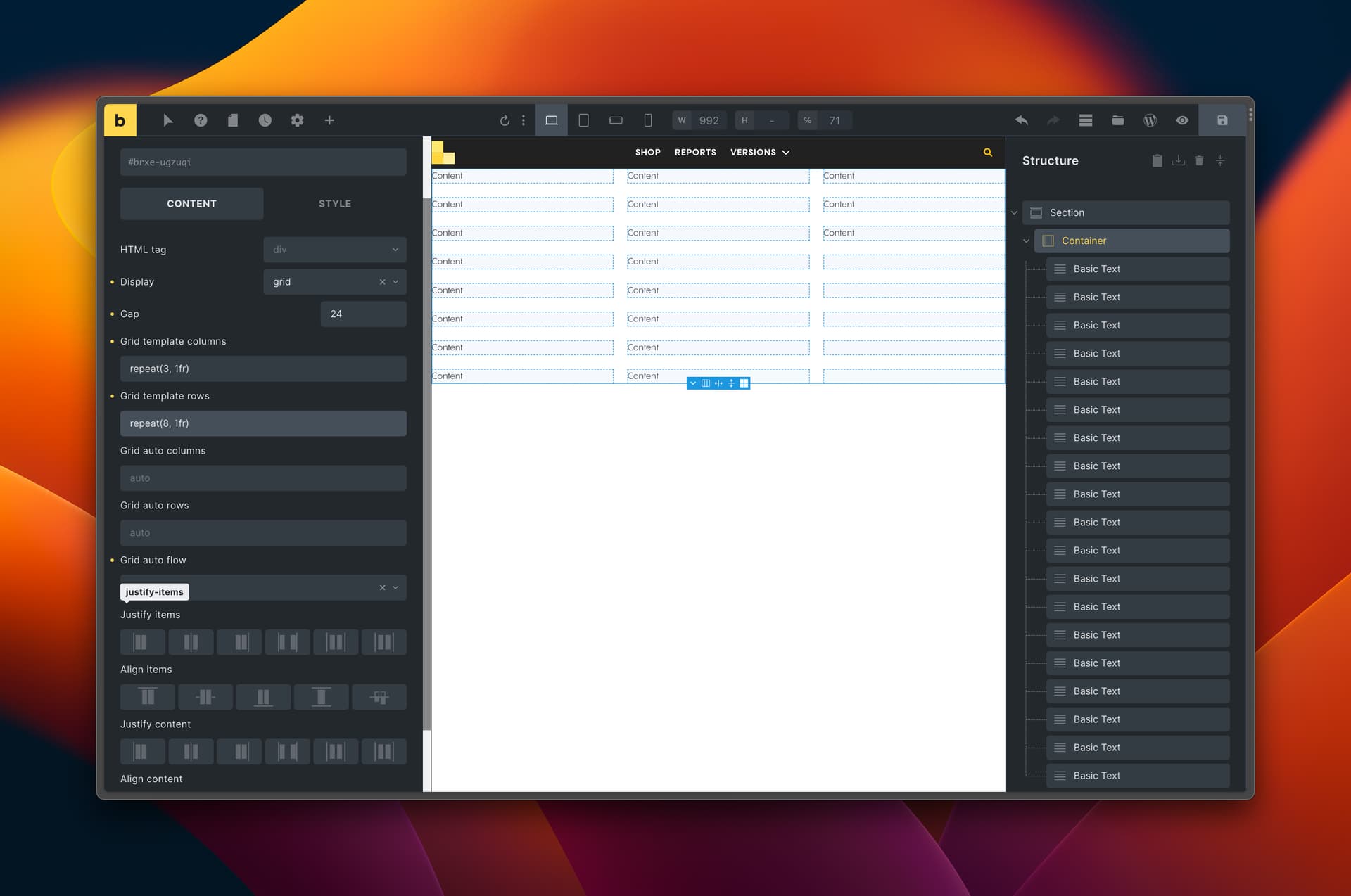Open builder settings gear icon
This screenshot has width=1351, height=896.
click(x=297, y=120)
